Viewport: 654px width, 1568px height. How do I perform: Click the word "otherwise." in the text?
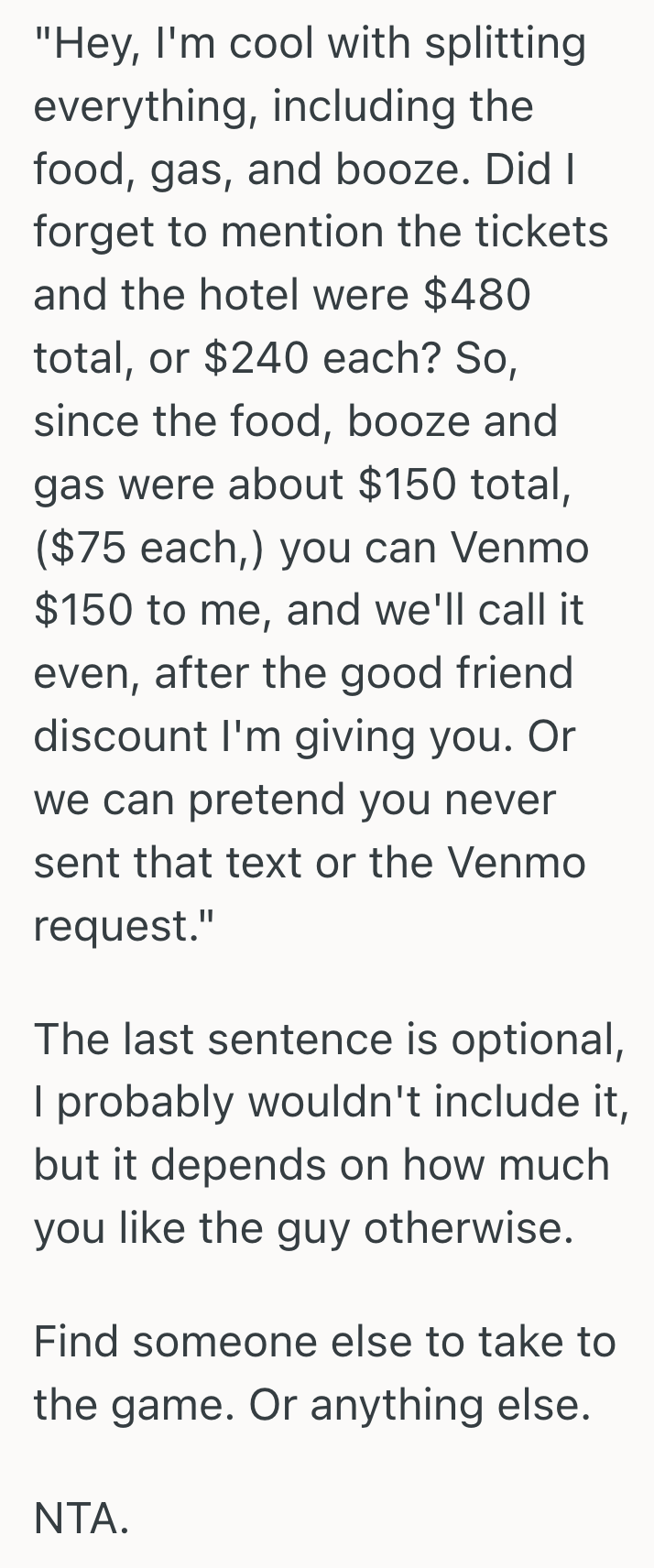click(x=469, y=1228)
